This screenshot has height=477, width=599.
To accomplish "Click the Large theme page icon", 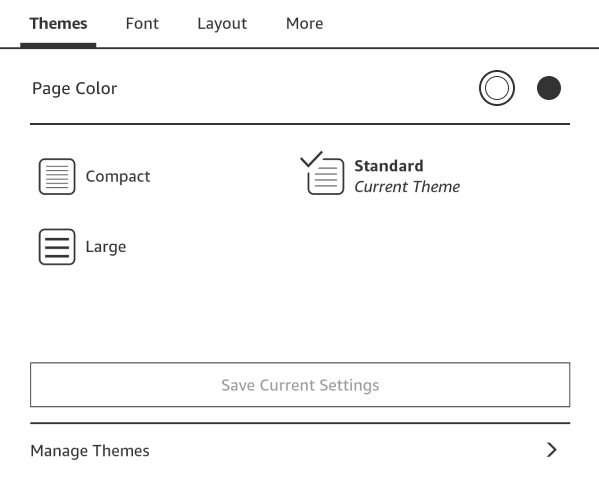I will (x=57, y=247).
